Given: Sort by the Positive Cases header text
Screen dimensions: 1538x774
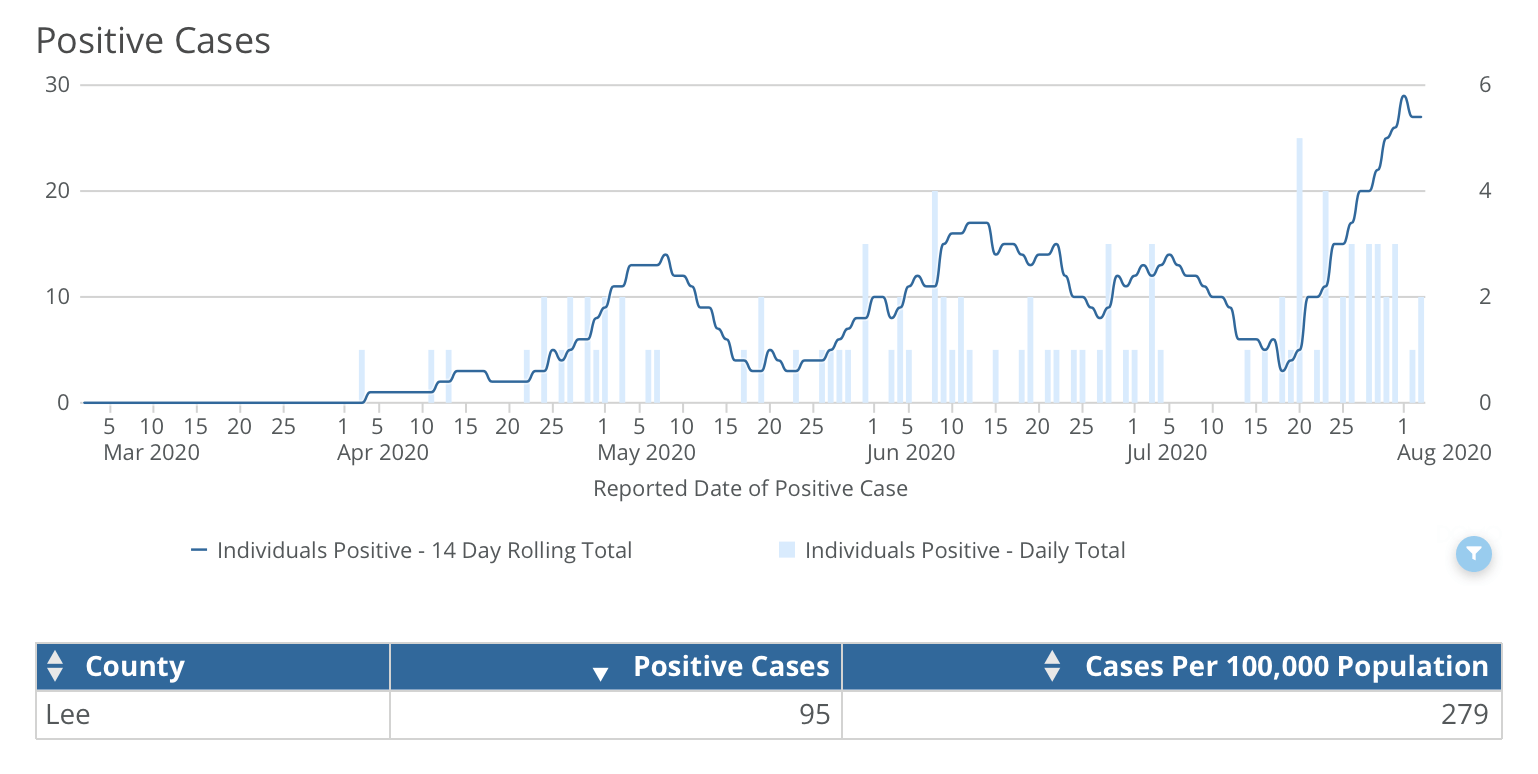Looking at the screenshot, I should (731, 667).
